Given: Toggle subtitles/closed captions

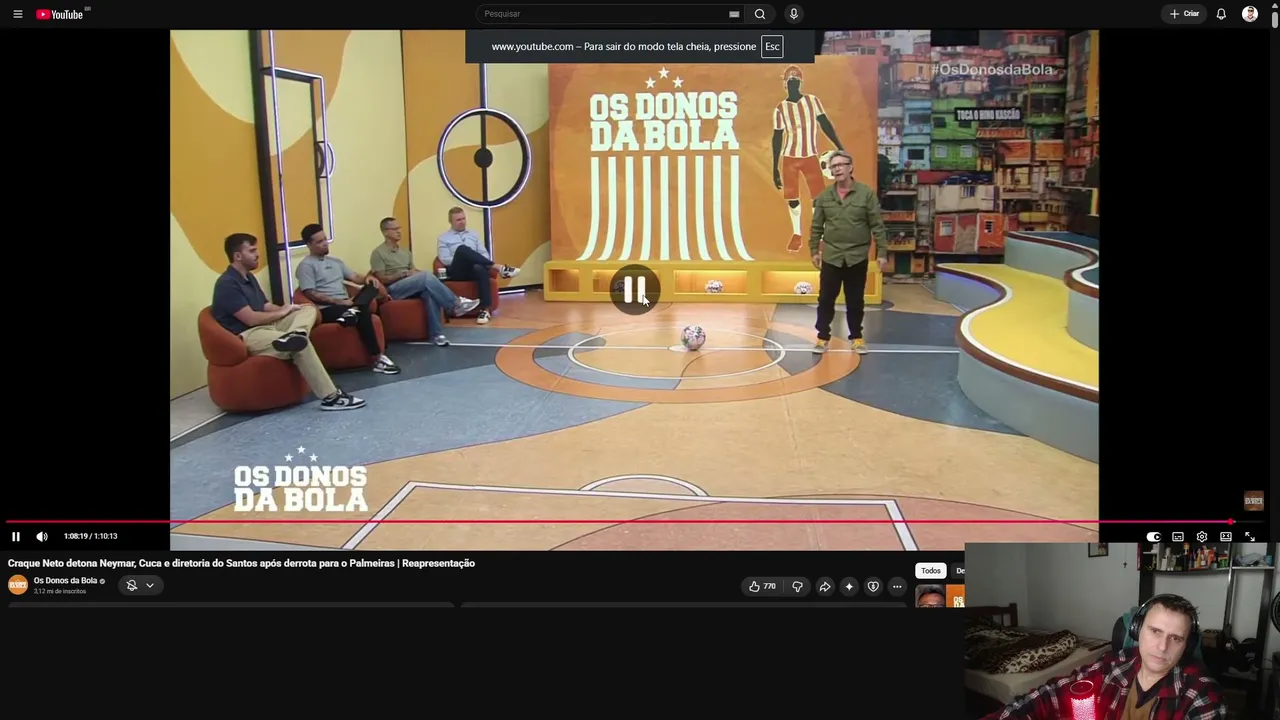Looking at the screenshot, I should pos(1178,537).
